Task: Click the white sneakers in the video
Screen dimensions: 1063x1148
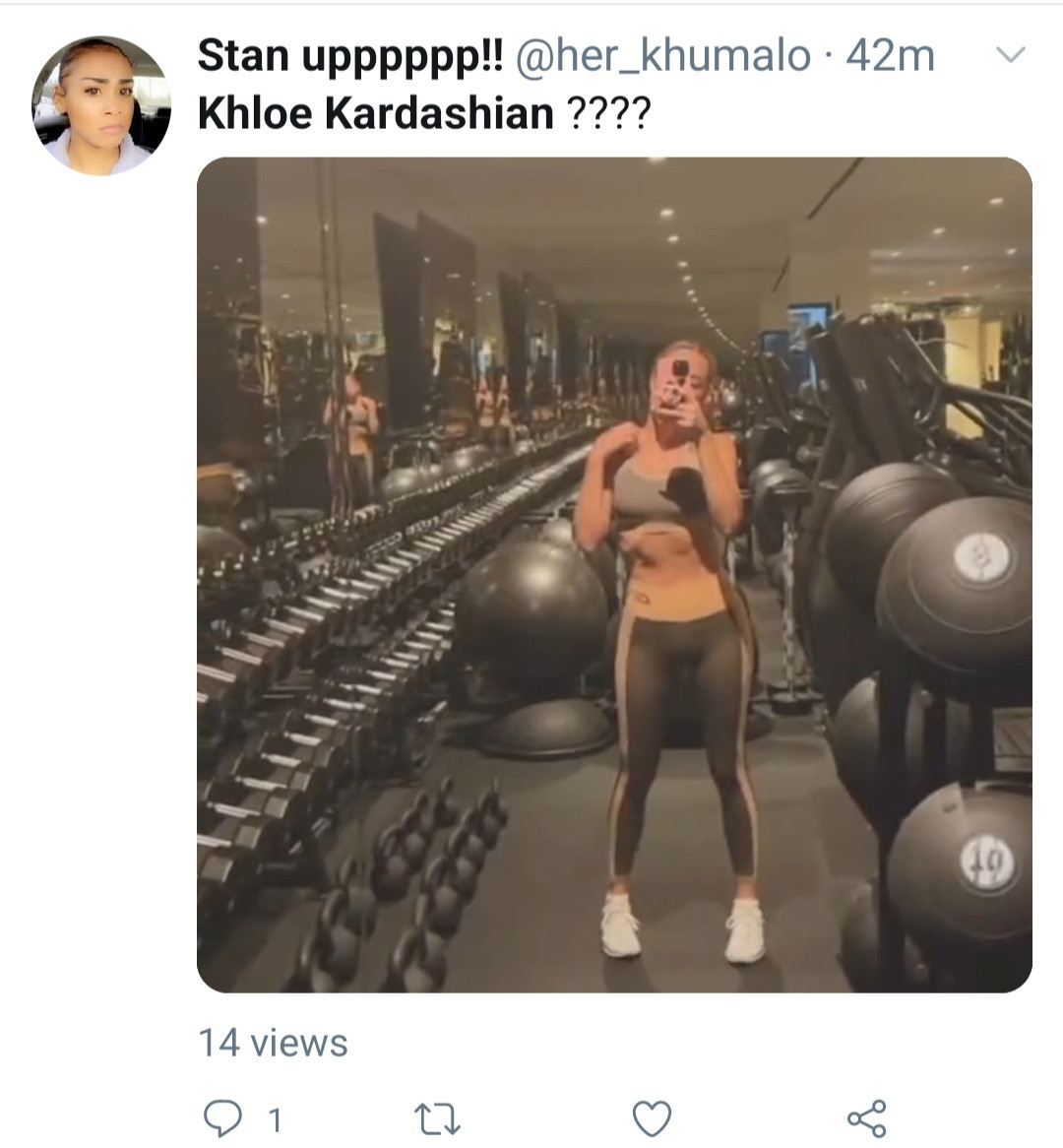Action: coord(682,928)
